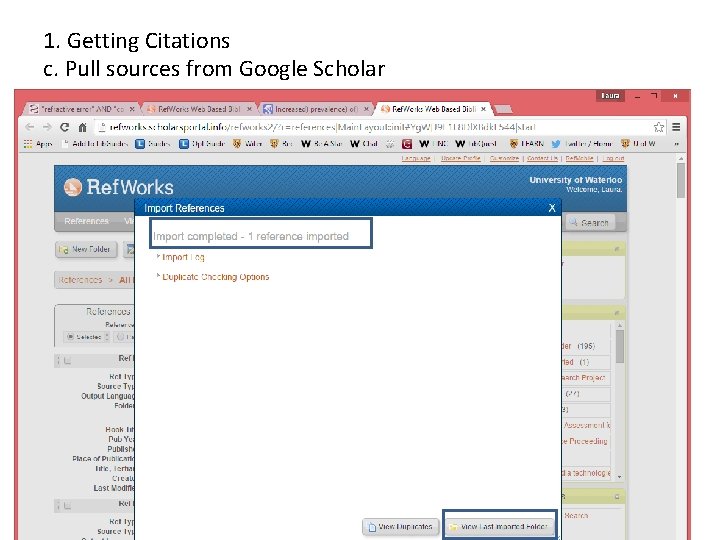Open the References menu in RefWorks
Image resolution: width=720 pixels, height=540 pixels.
(86, 221)
